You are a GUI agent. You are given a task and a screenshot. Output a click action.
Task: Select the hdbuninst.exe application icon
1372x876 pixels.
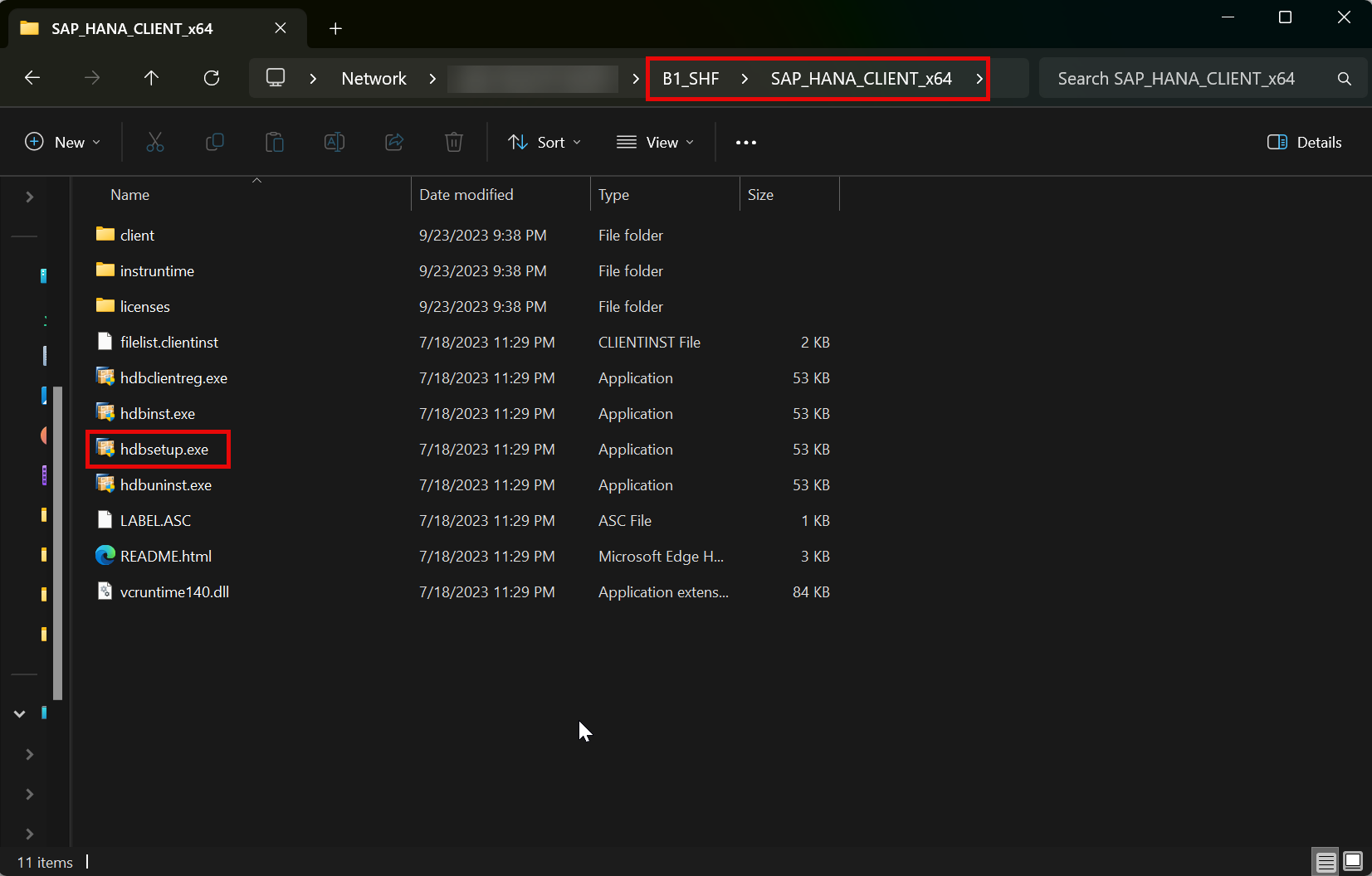(105, 484)
